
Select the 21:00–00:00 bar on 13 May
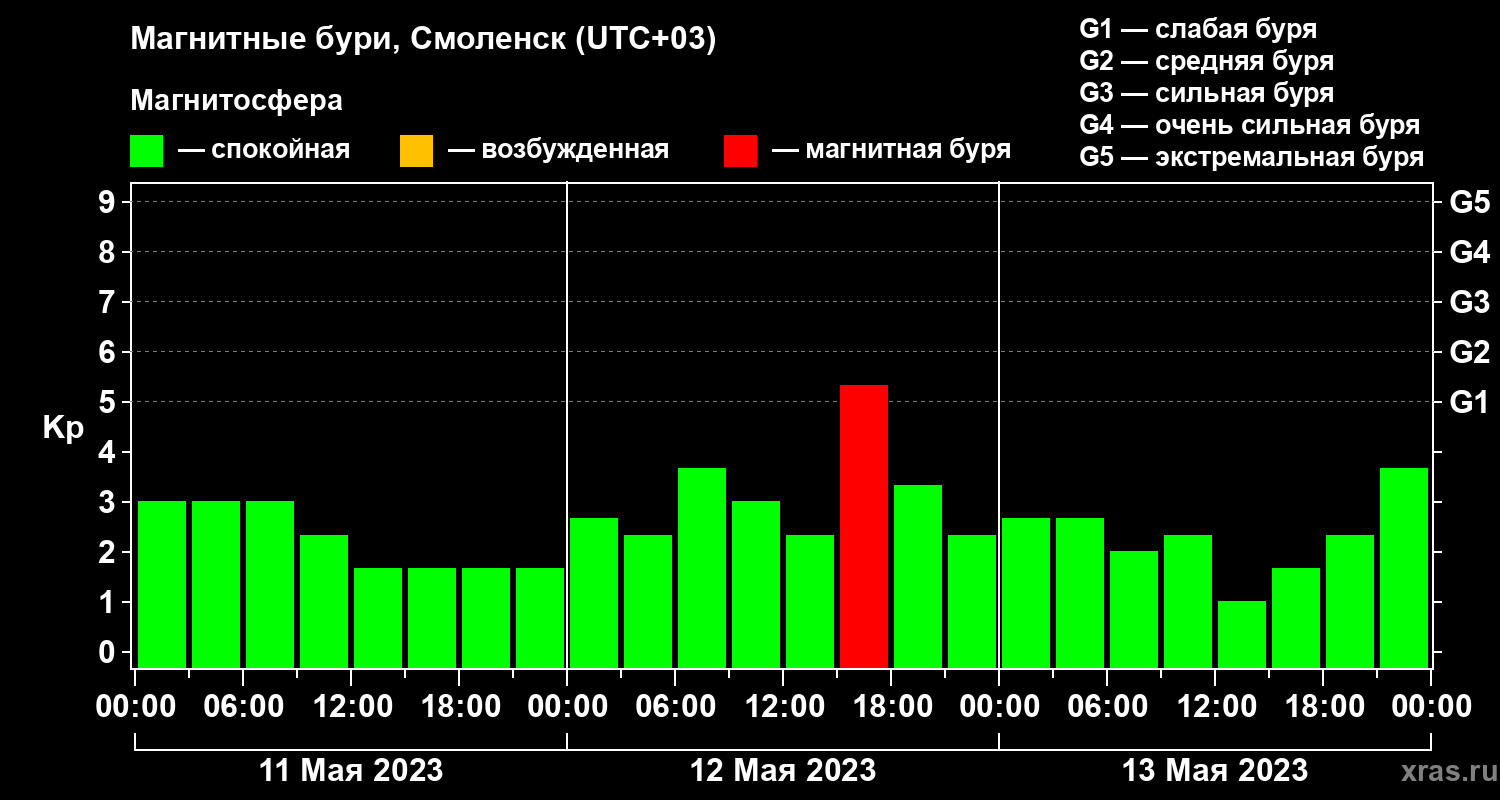coord(1404,568)
